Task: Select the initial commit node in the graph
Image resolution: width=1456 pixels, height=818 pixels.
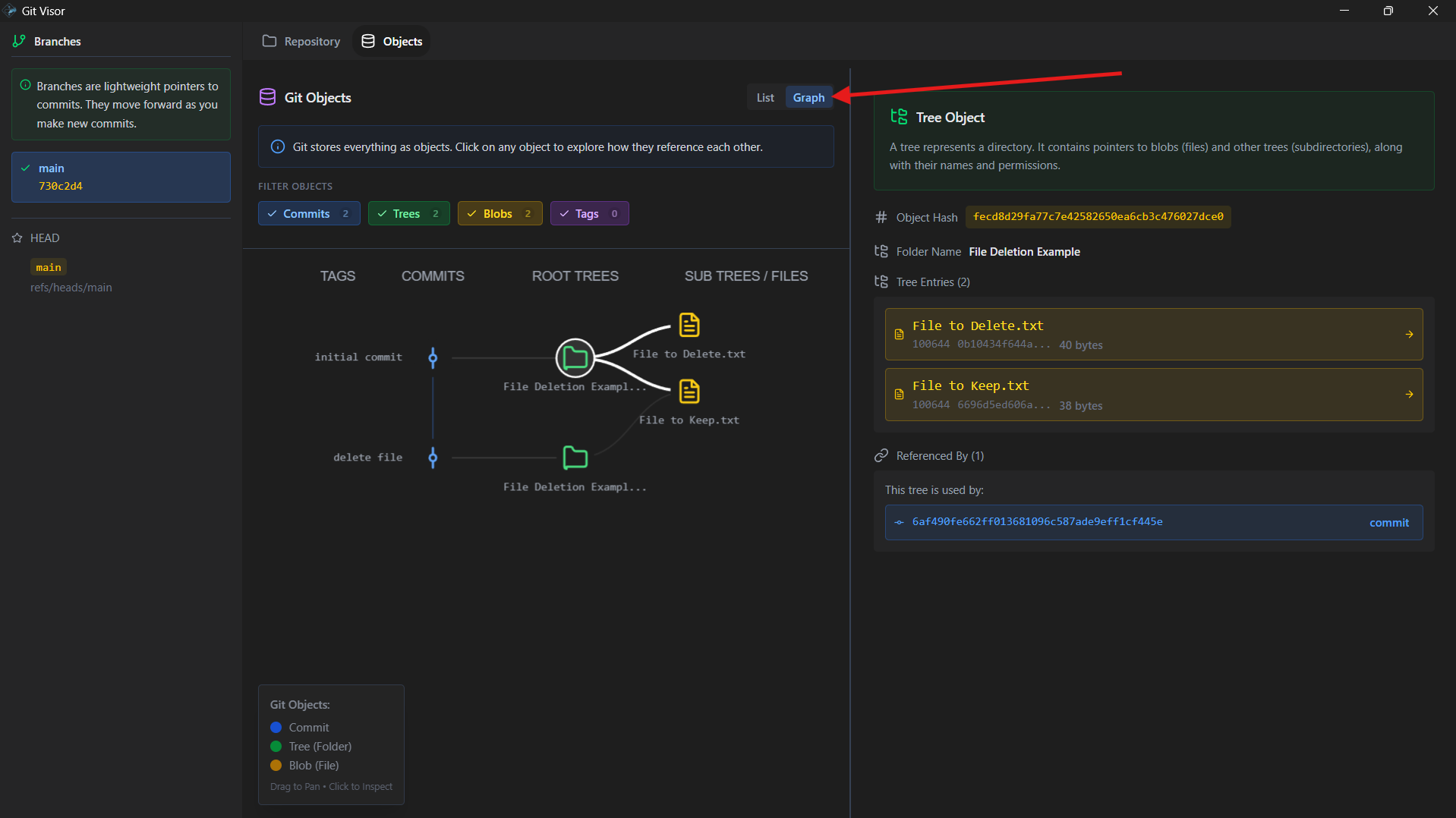Action: 433,358
